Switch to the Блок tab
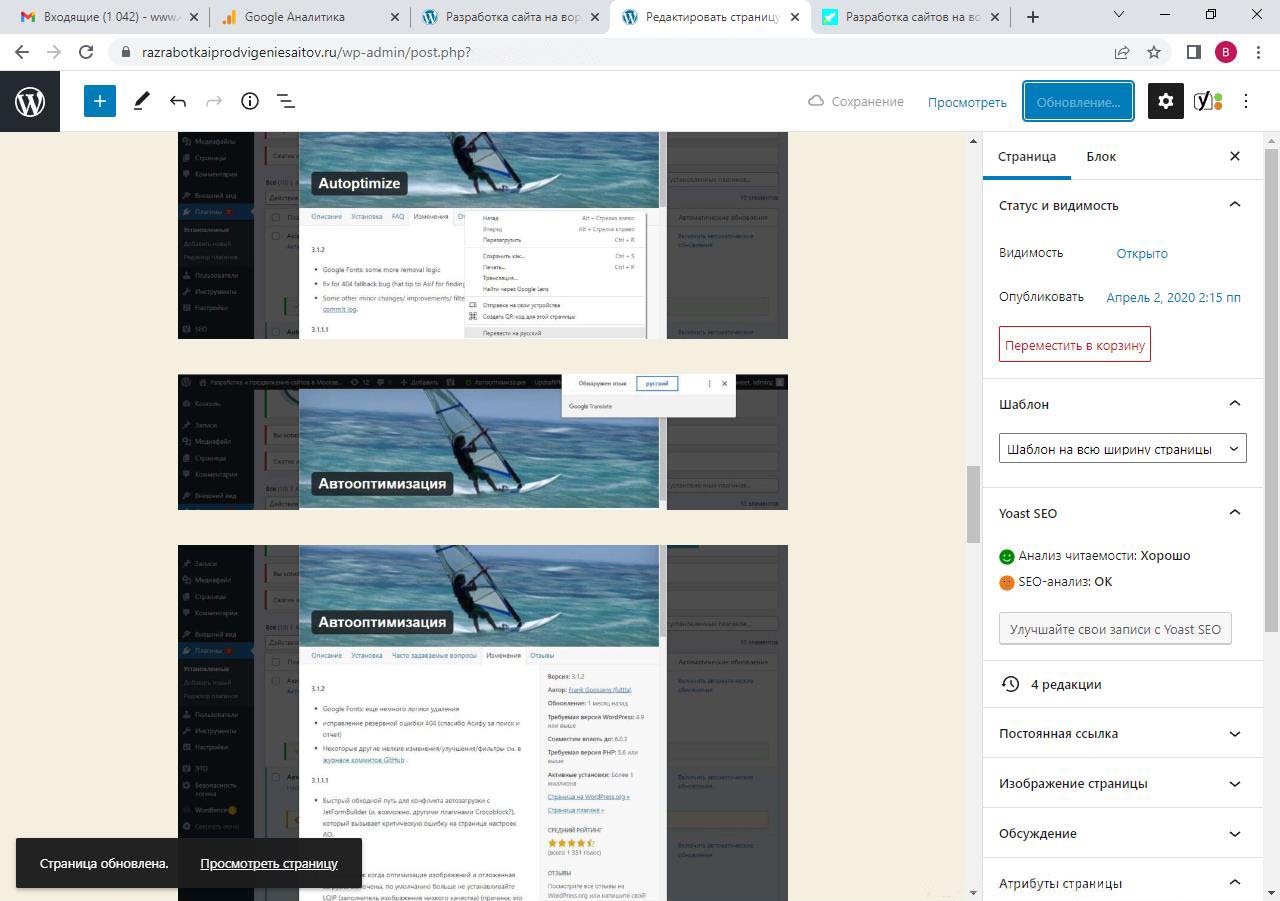This screenshot has width=1280, height=901. pyautogui.click(x=1101, y=156)
